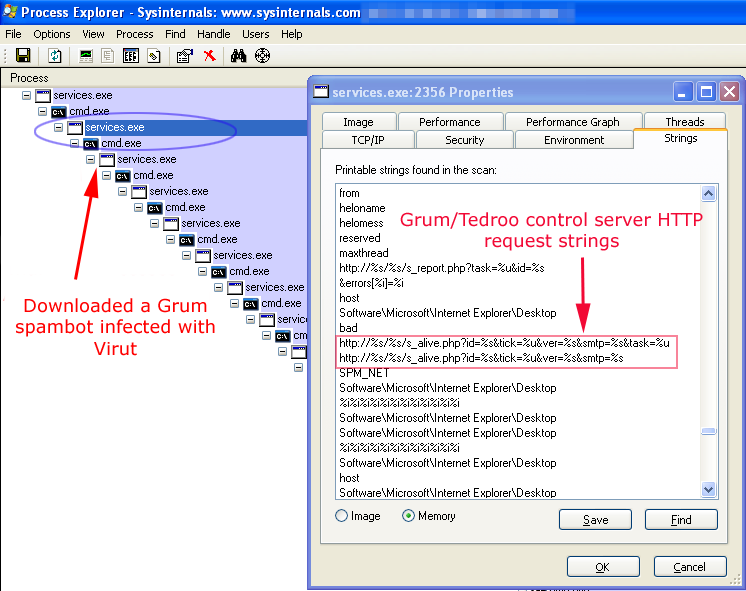Switch to the Security tab
The height and width of the screenshot is (591, 746).
(x=465, y=140)
